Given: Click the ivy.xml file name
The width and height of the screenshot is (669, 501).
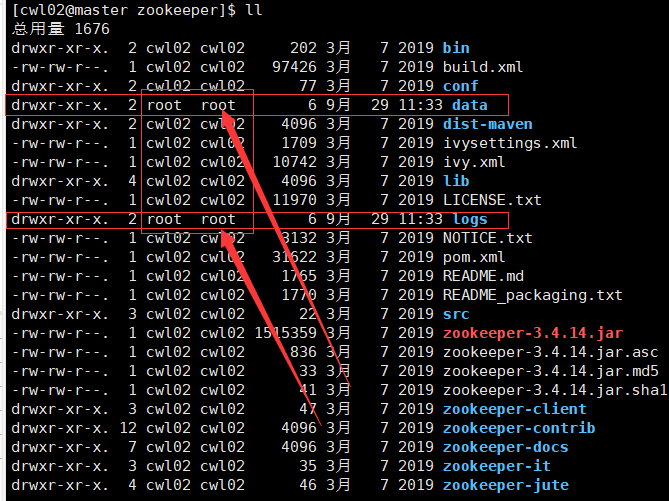Looking at the screenshot, I should click(x=474, y=162).
